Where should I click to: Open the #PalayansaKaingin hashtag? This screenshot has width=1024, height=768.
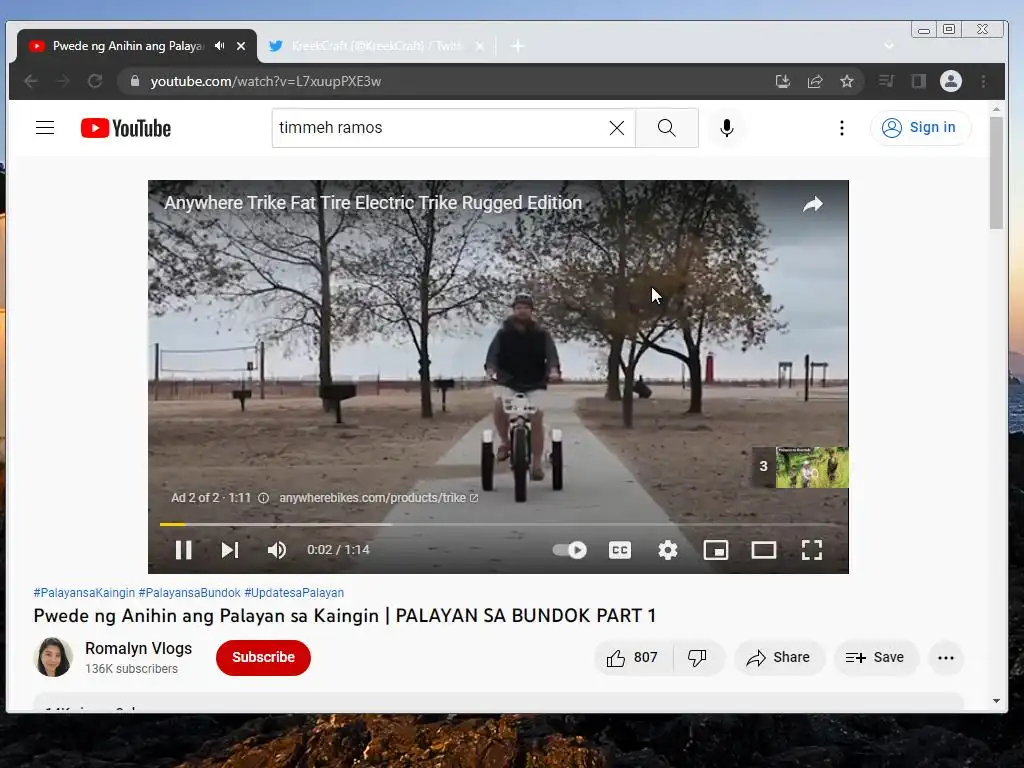tap(84, 593)
